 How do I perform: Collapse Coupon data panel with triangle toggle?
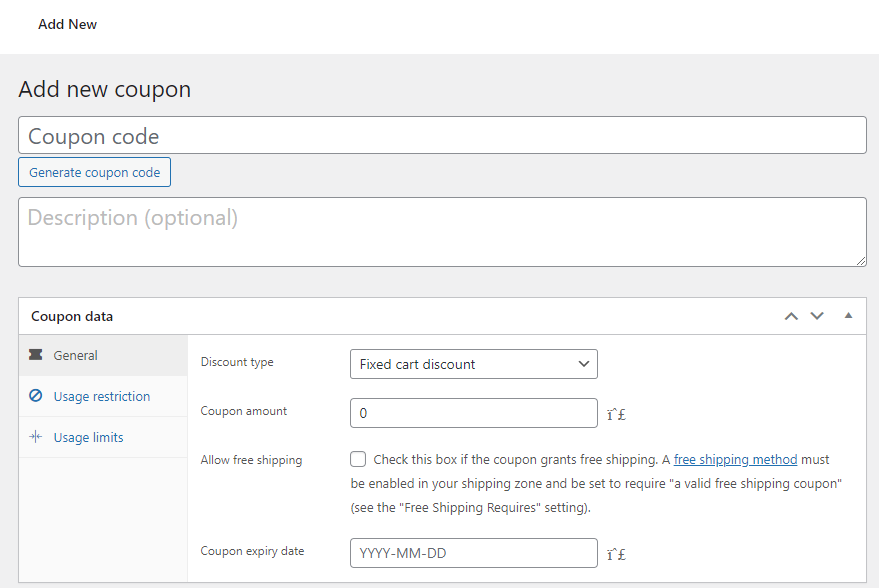848,316
